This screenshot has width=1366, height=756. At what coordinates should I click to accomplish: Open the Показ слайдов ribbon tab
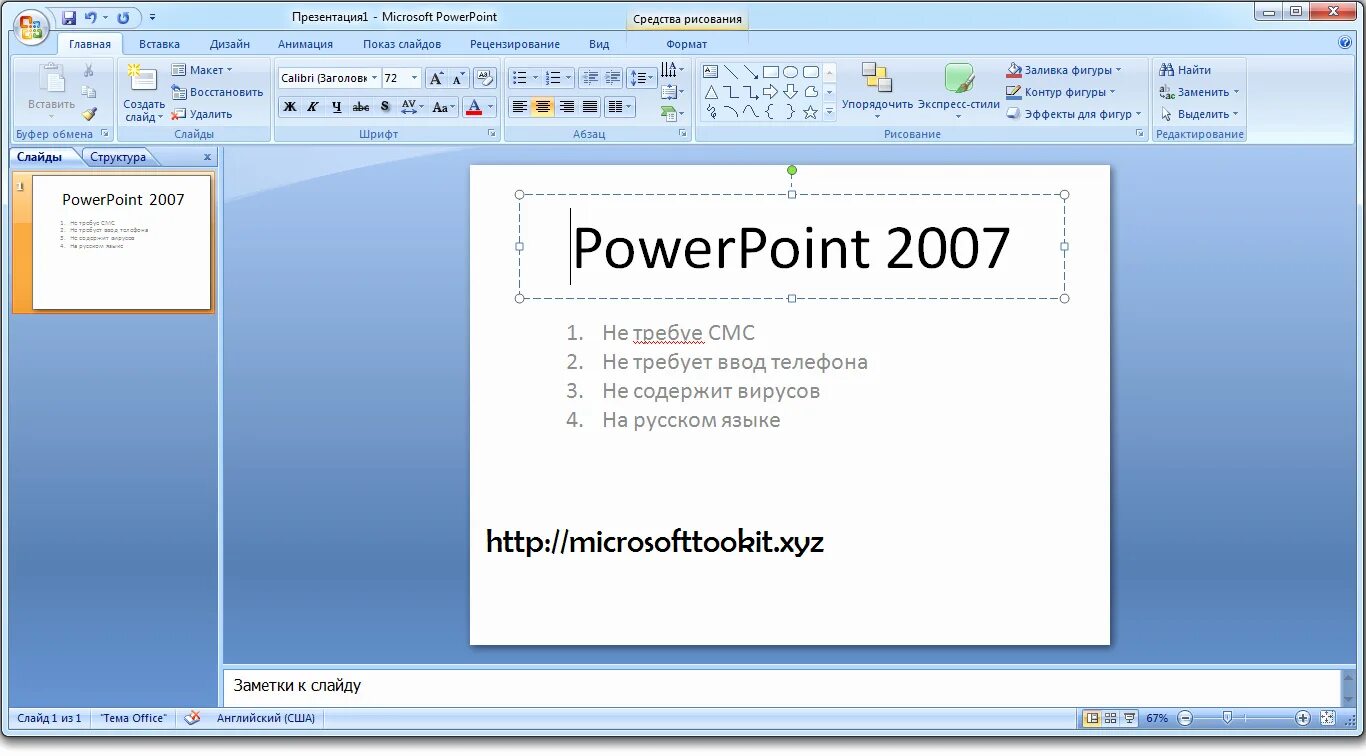[402, 44]
